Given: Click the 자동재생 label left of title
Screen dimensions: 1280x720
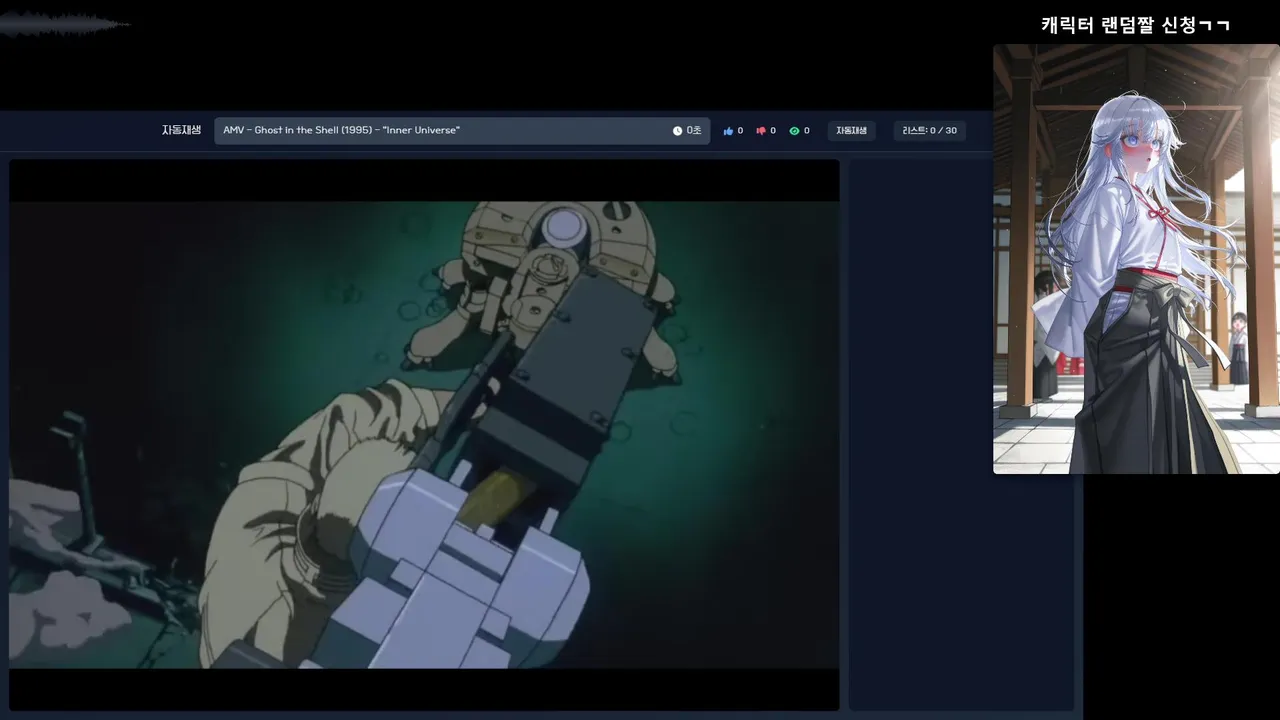Looking at the screenshot, I should (181, 130).
